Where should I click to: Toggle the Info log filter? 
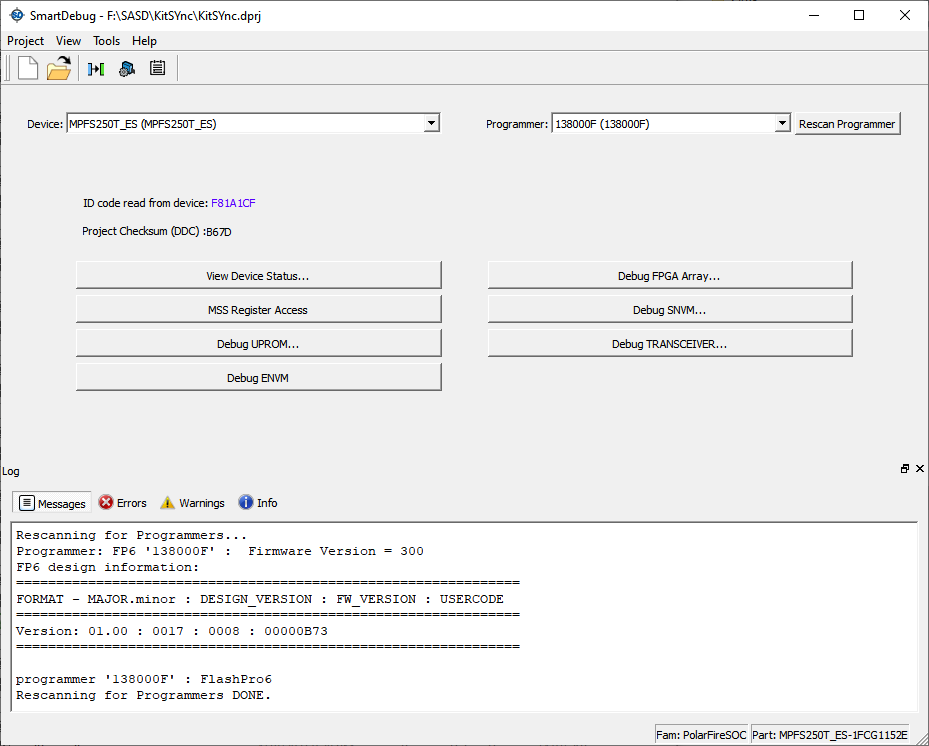[x=257, y=503]
